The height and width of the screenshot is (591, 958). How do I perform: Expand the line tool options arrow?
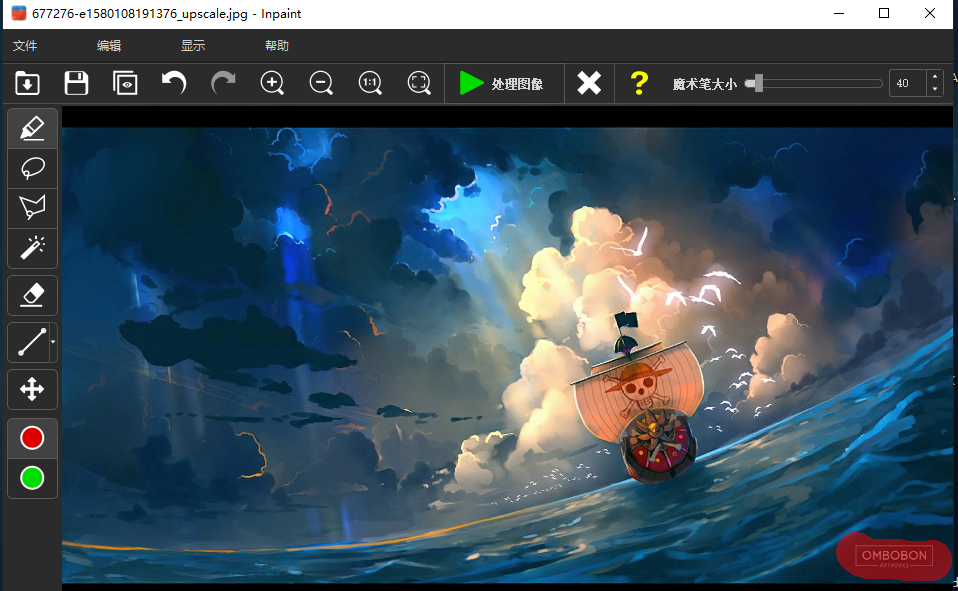(53, 342)
